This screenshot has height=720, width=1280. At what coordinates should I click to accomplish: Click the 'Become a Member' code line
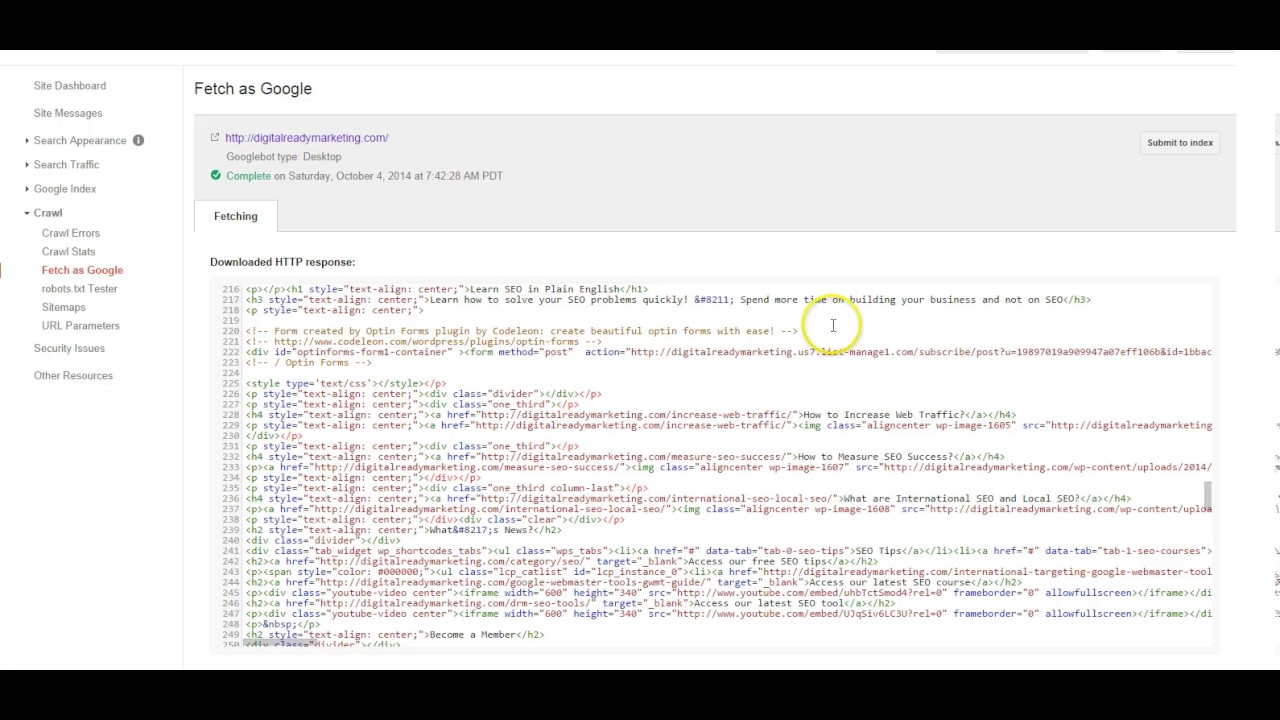(x=395, y=635)
